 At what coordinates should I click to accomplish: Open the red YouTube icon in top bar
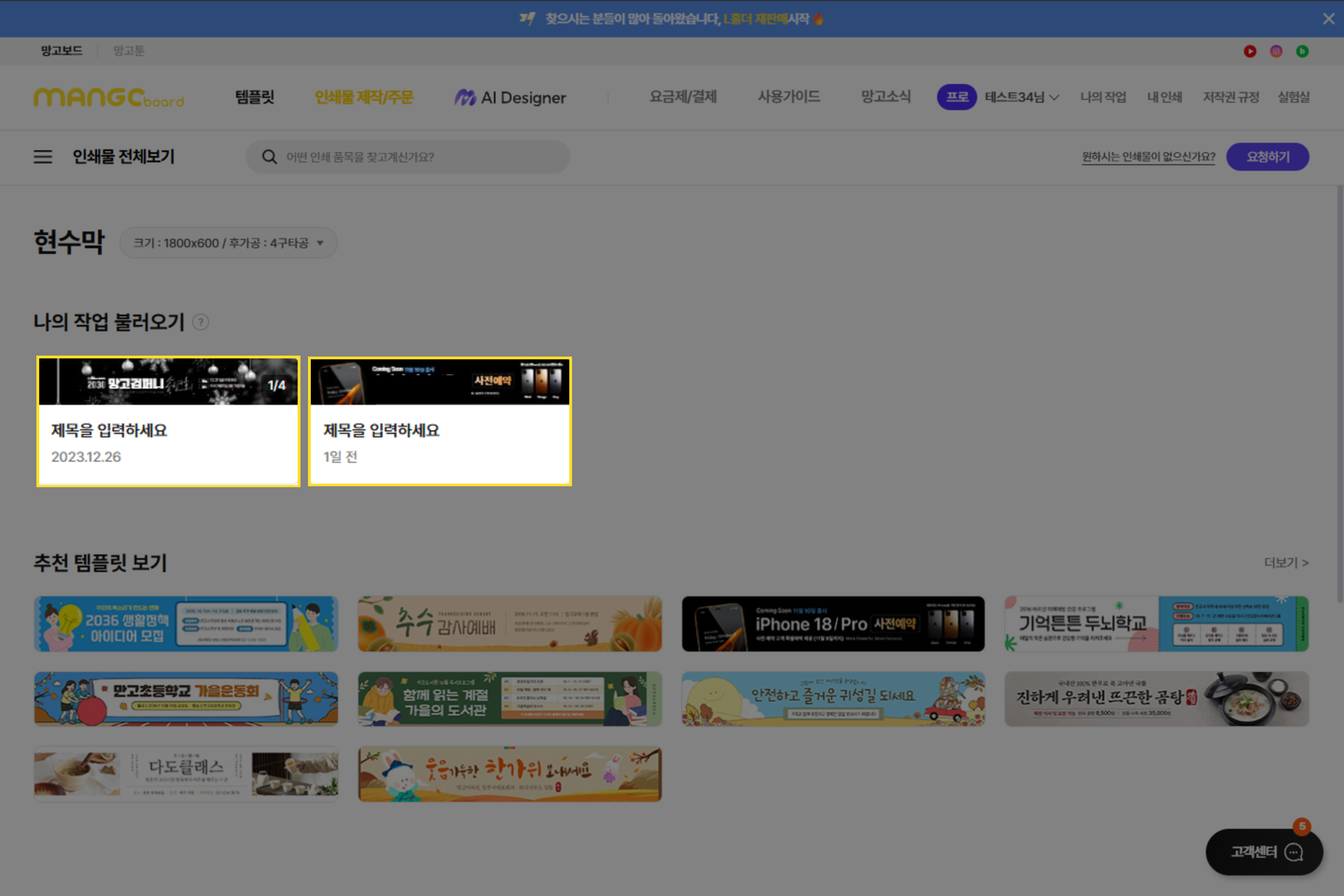(x=1250, y=51)
